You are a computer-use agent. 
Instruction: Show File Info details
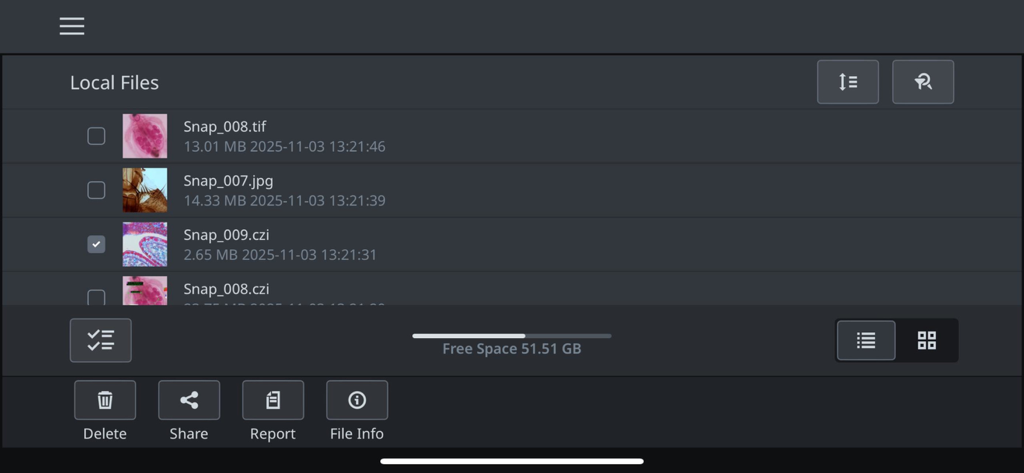point(357,400)
